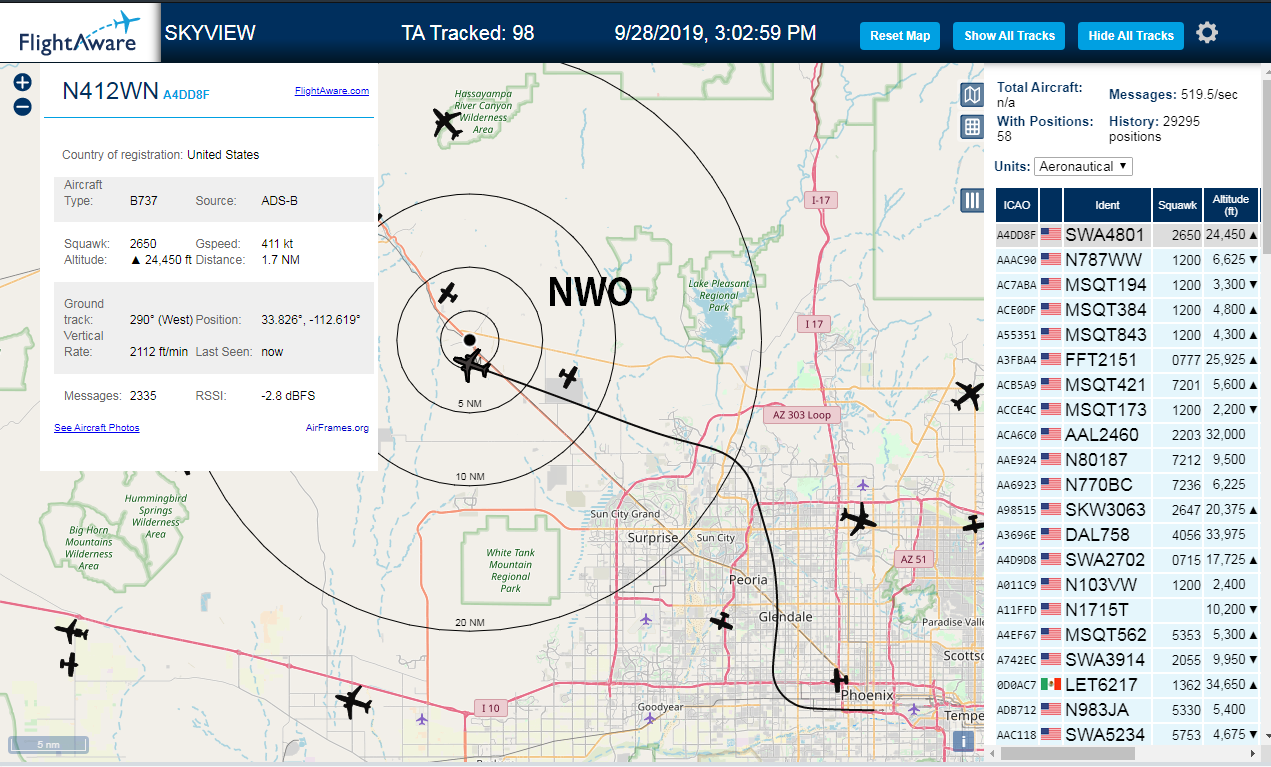The width and height of the screenshot is (1271, 767).
Task: Select small aircraft northwest of receiver dot
Action: (449, 294)
